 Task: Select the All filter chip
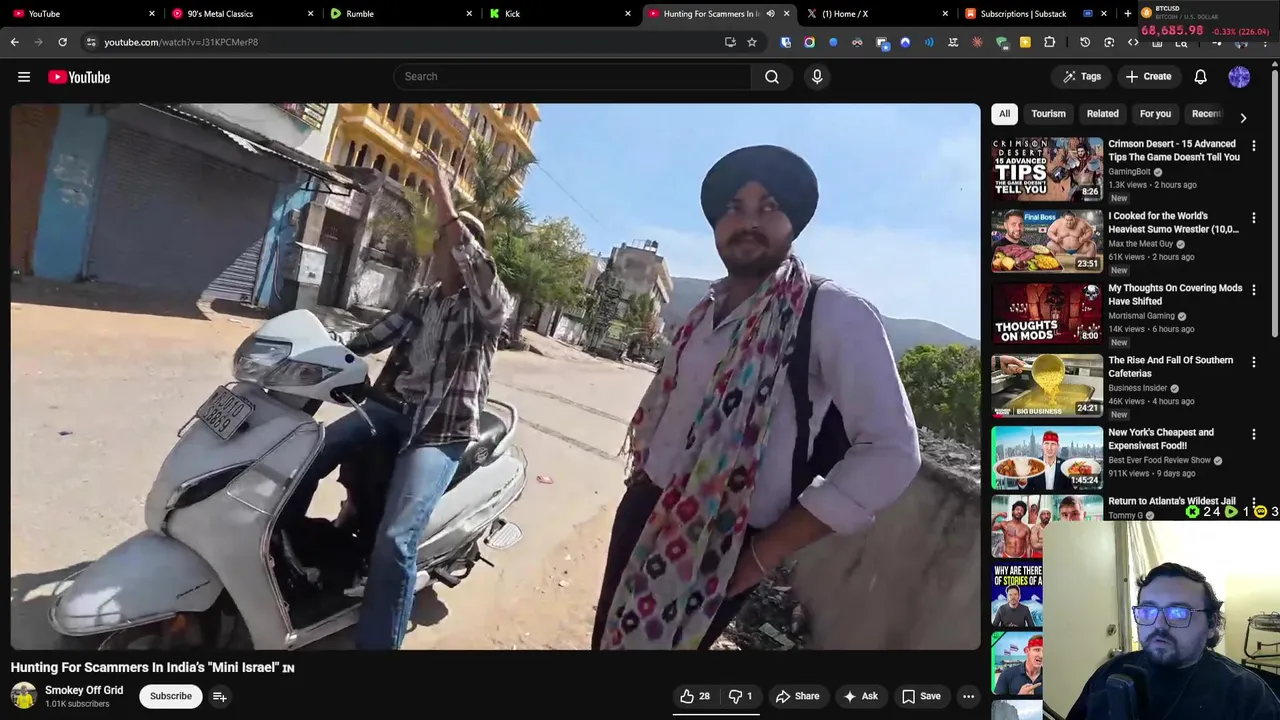click(x=1004, y=114)
